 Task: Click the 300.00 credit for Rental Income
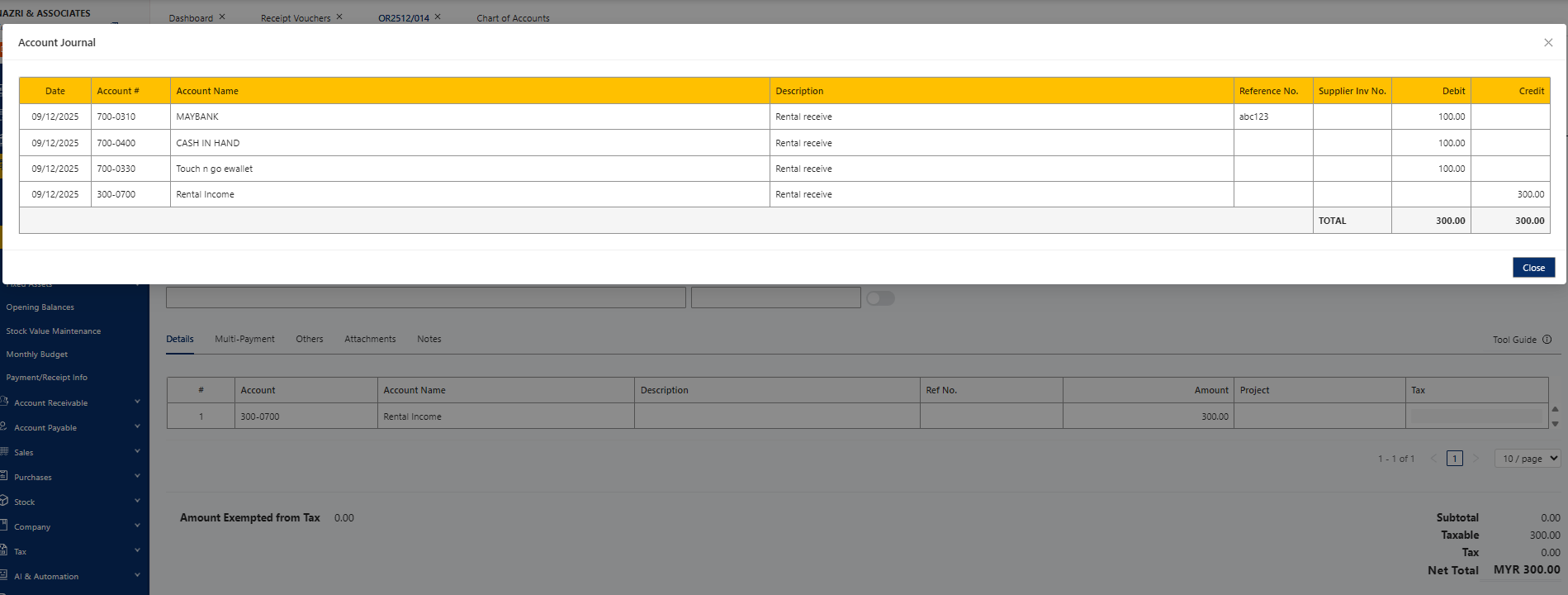(x=1530, y=194)
